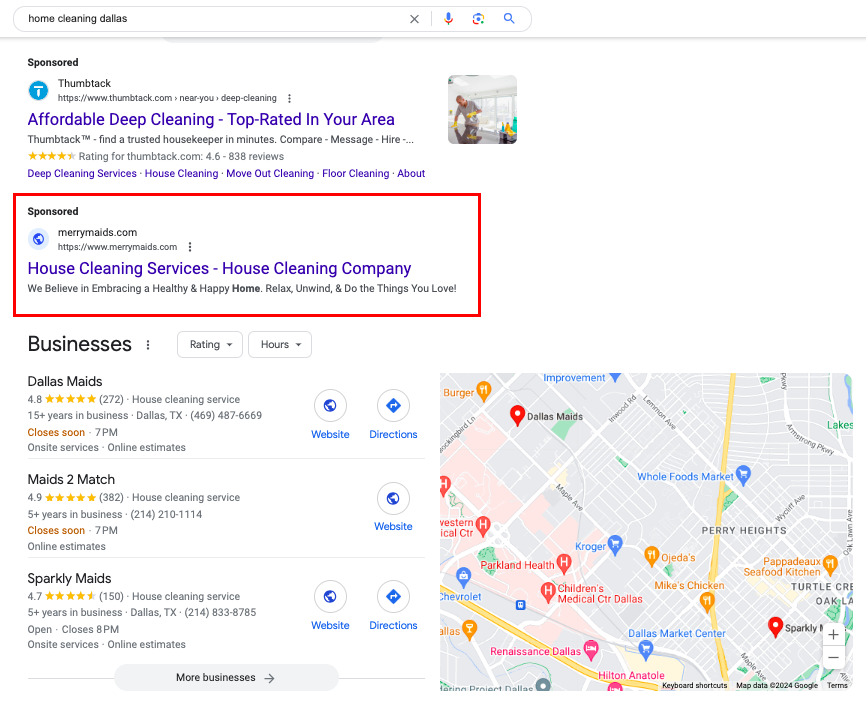Screen dimensions: 866x704
Task: Select the Thumbtack logo in the sponsored result
Action: tap(37, 91)
